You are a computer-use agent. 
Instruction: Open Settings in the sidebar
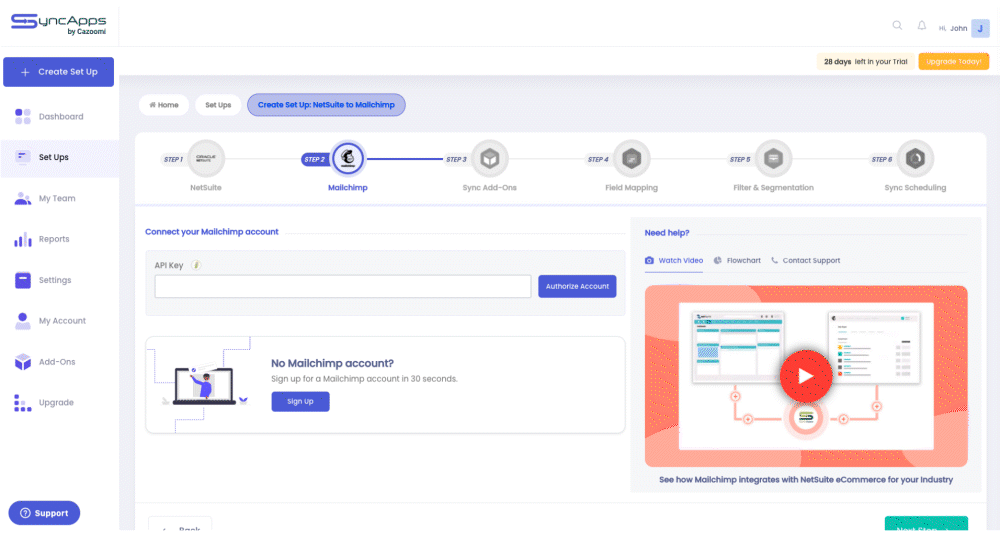click(x=55, y=280)
